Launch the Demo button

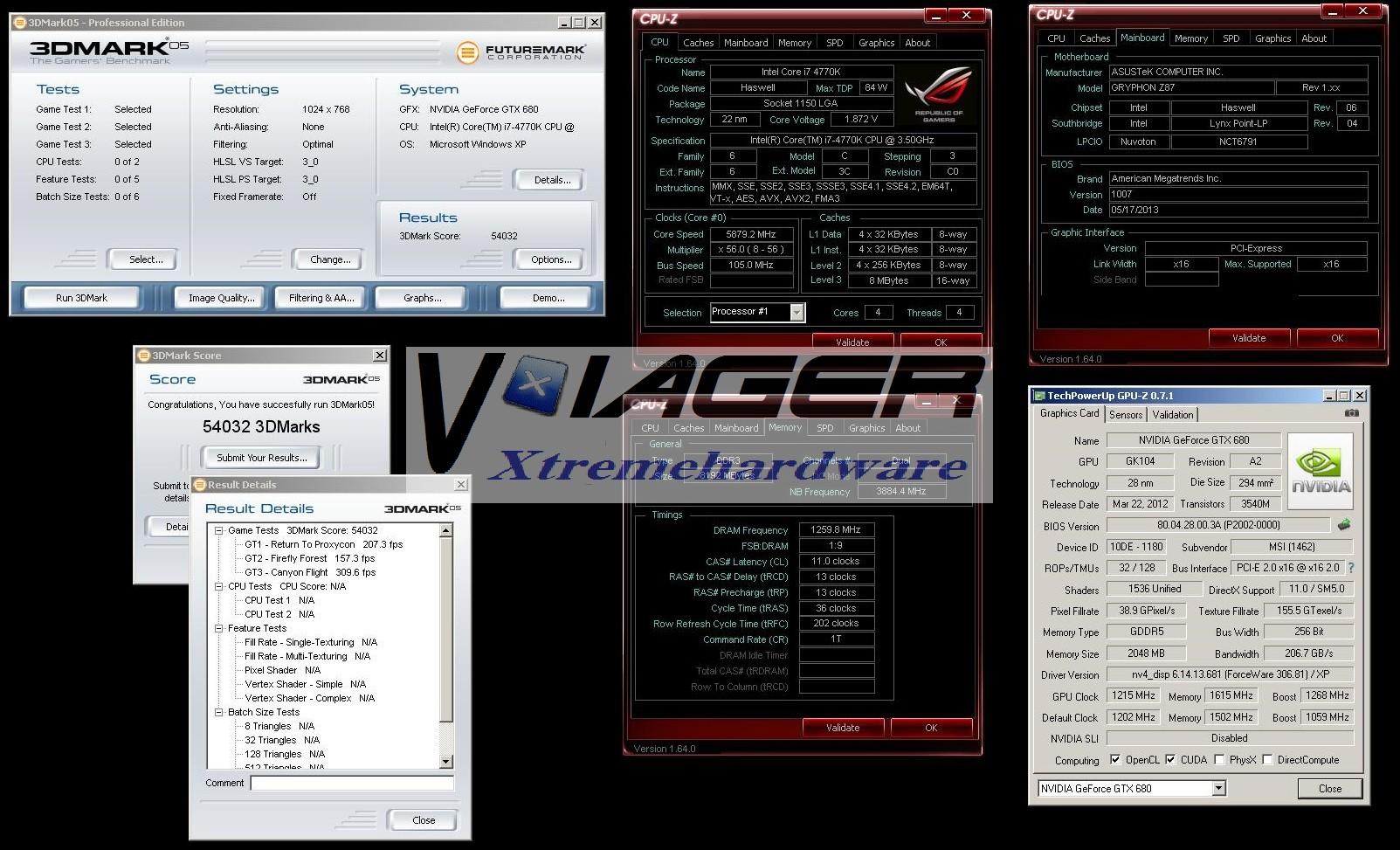point(548,298)
